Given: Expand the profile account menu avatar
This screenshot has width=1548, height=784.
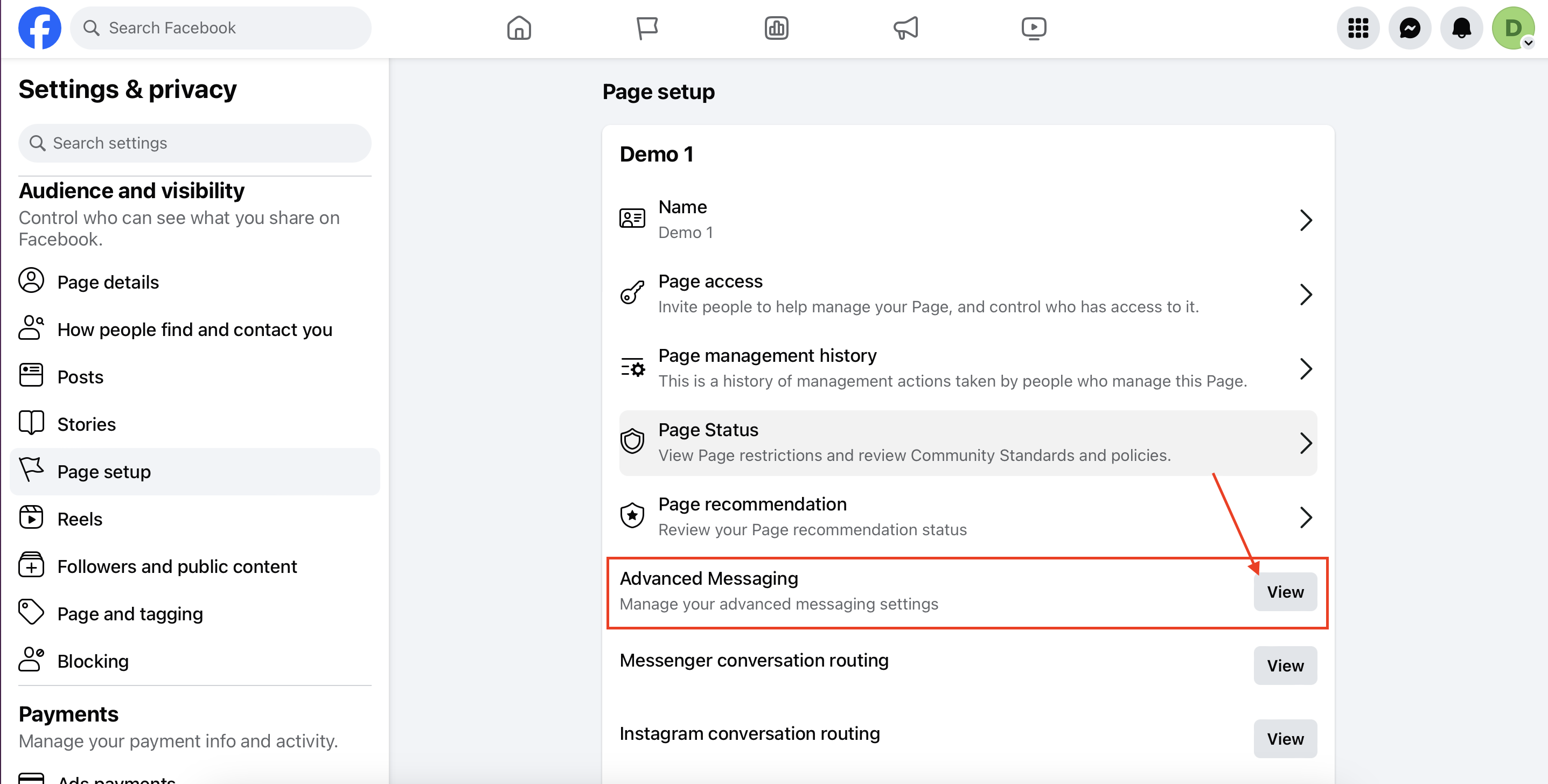Looking at the screenshot, I should (x=1513, y=28).
